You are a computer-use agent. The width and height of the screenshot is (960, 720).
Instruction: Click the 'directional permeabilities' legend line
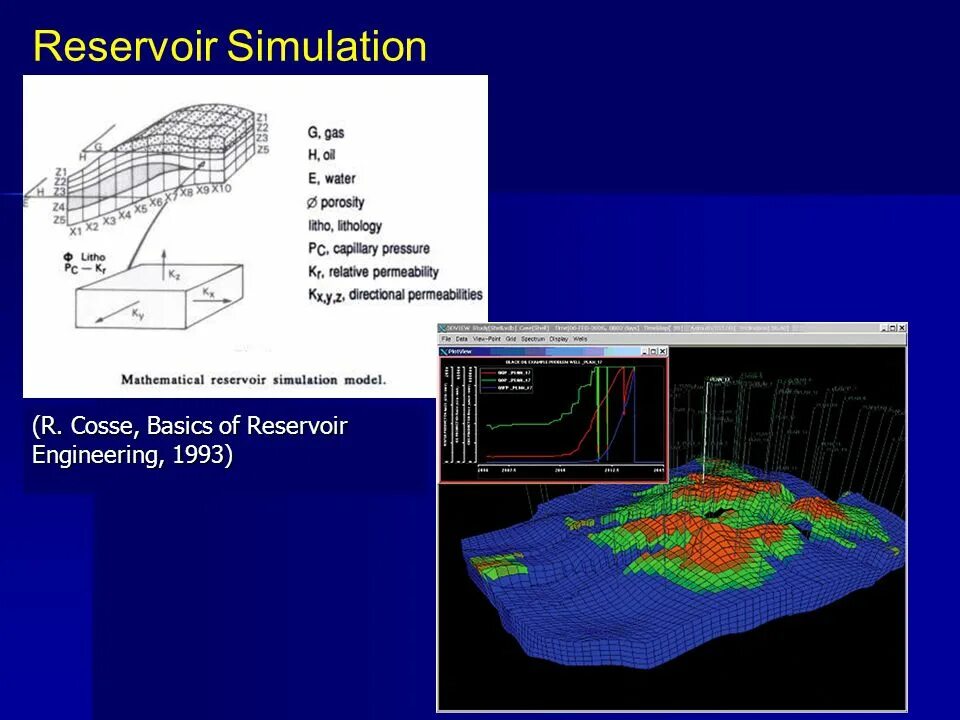coord(395,295)
